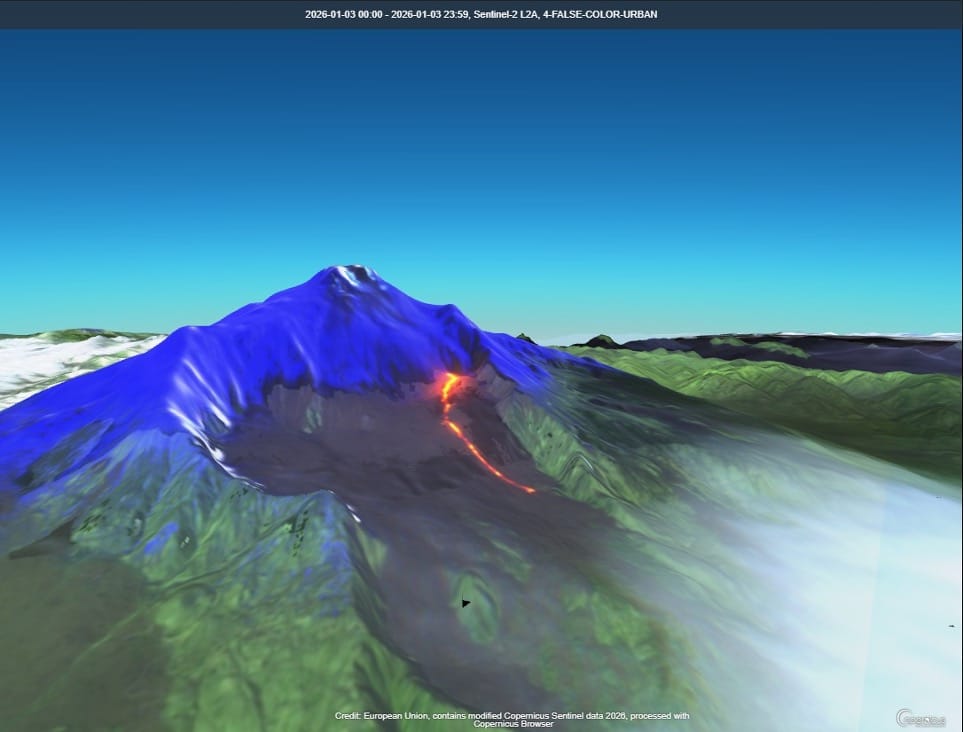
Task: Click the small dark marker near right edge
Action: point(949,626)
